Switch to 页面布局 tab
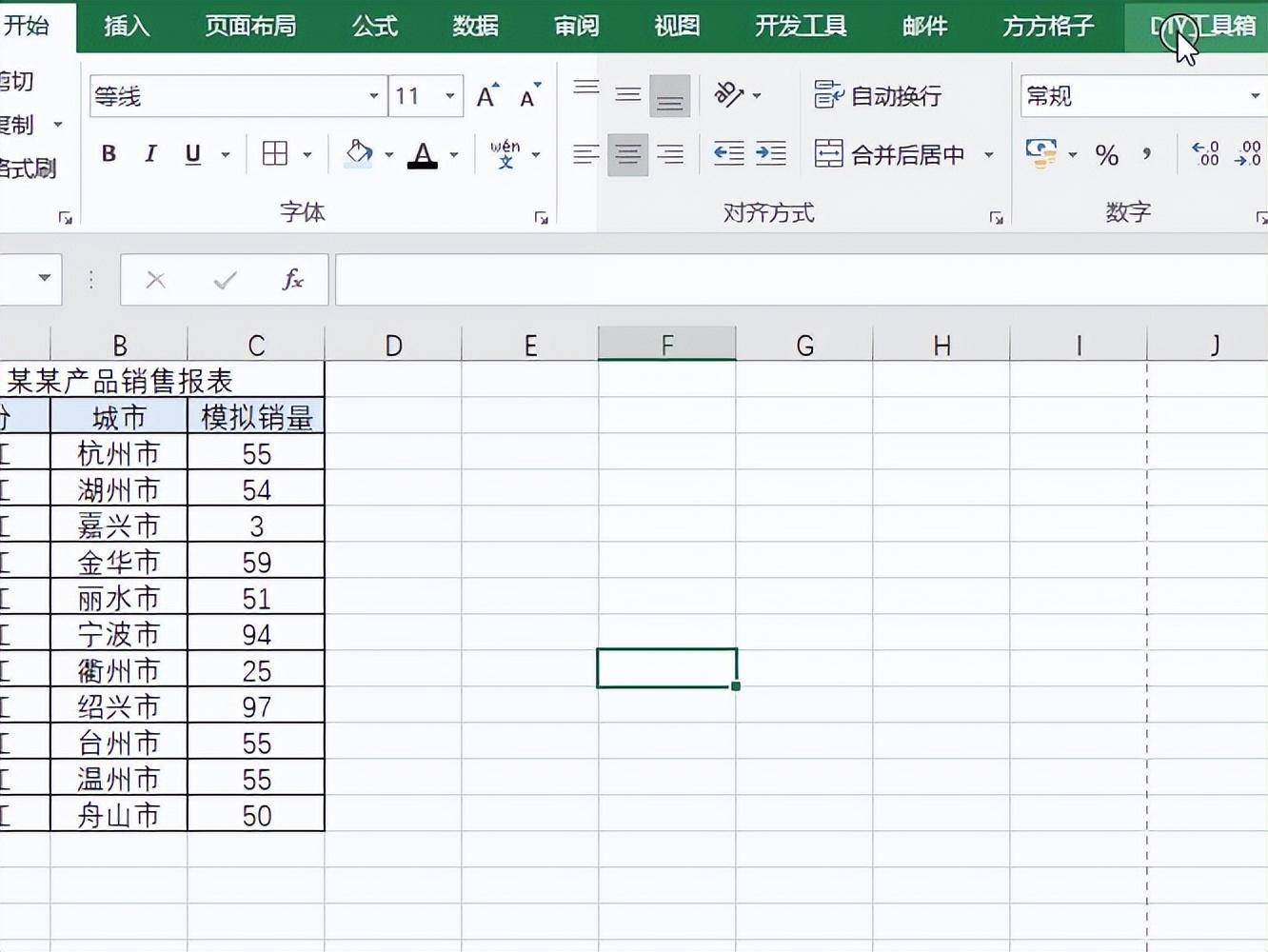This screenshot has height=952, width=1268. click(x=251, y=26)
